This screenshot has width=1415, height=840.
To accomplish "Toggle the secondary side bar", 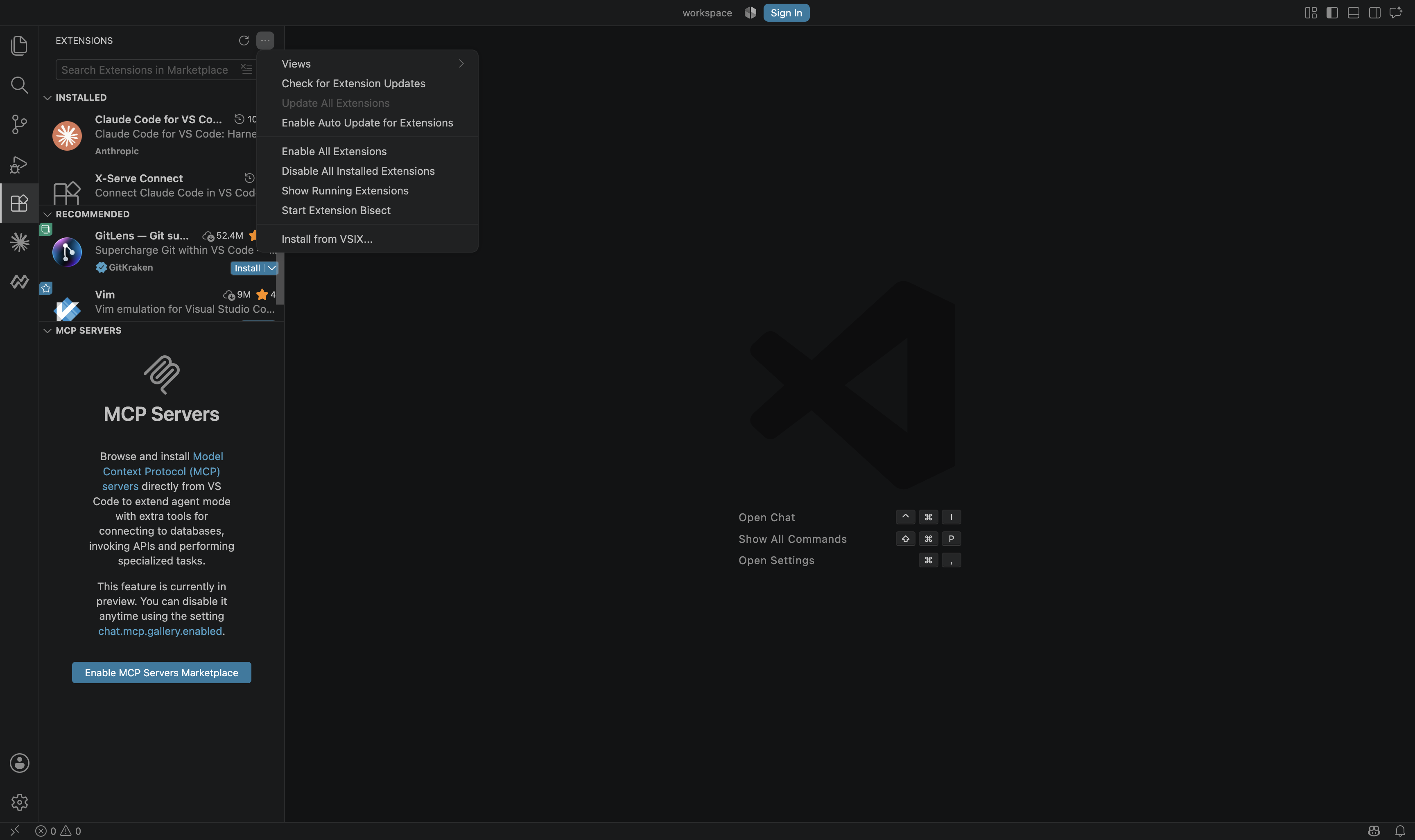I will click(x=1374, y=12).
